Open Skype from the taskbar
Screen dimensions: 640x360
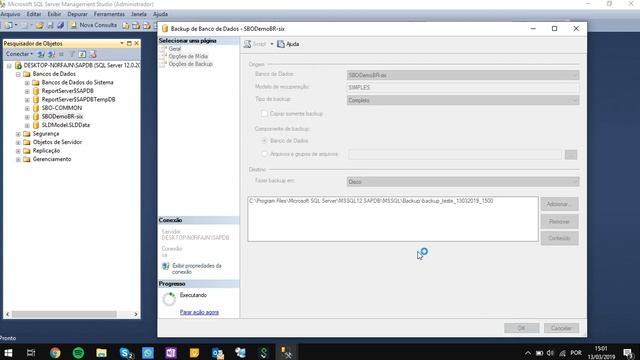pyautogui.click(x=126, y=353)
